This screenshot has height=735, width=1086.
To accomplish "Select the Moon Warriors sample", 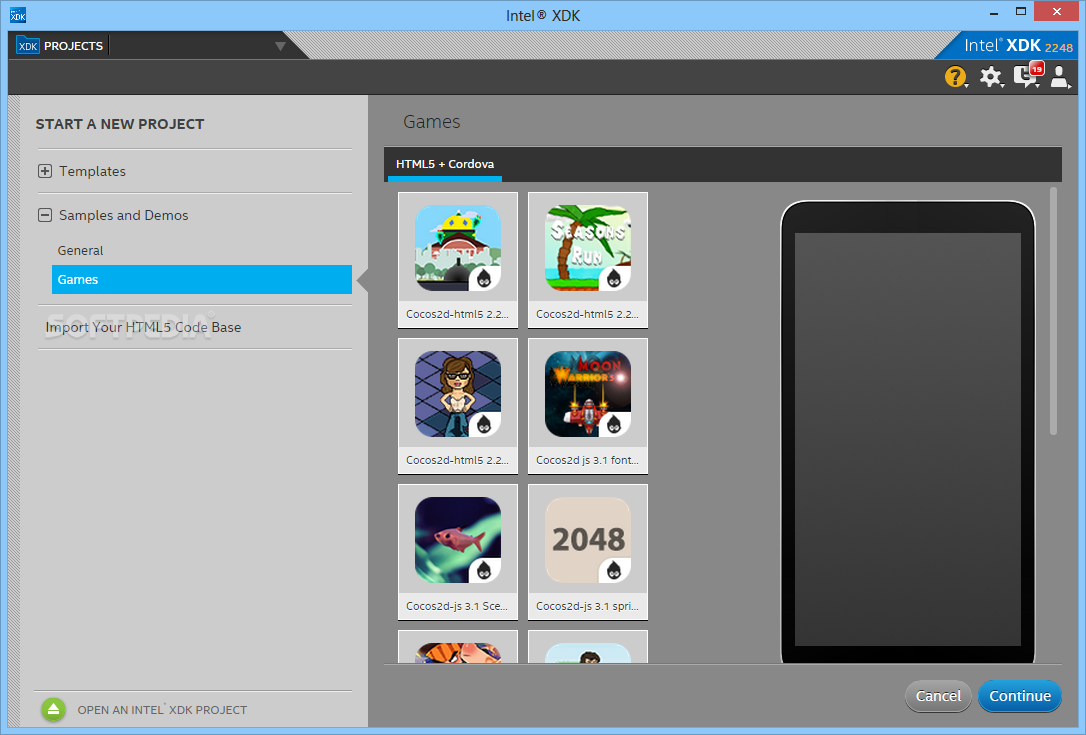I will (588, 406).
